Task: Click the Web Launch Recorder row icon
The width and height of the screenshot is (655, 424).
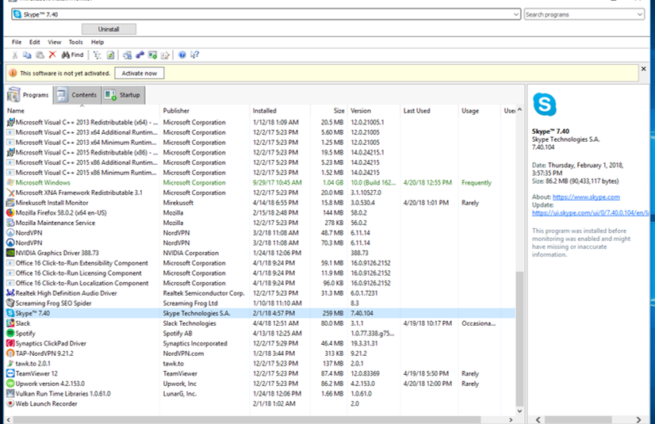Action: pos(10,404)
